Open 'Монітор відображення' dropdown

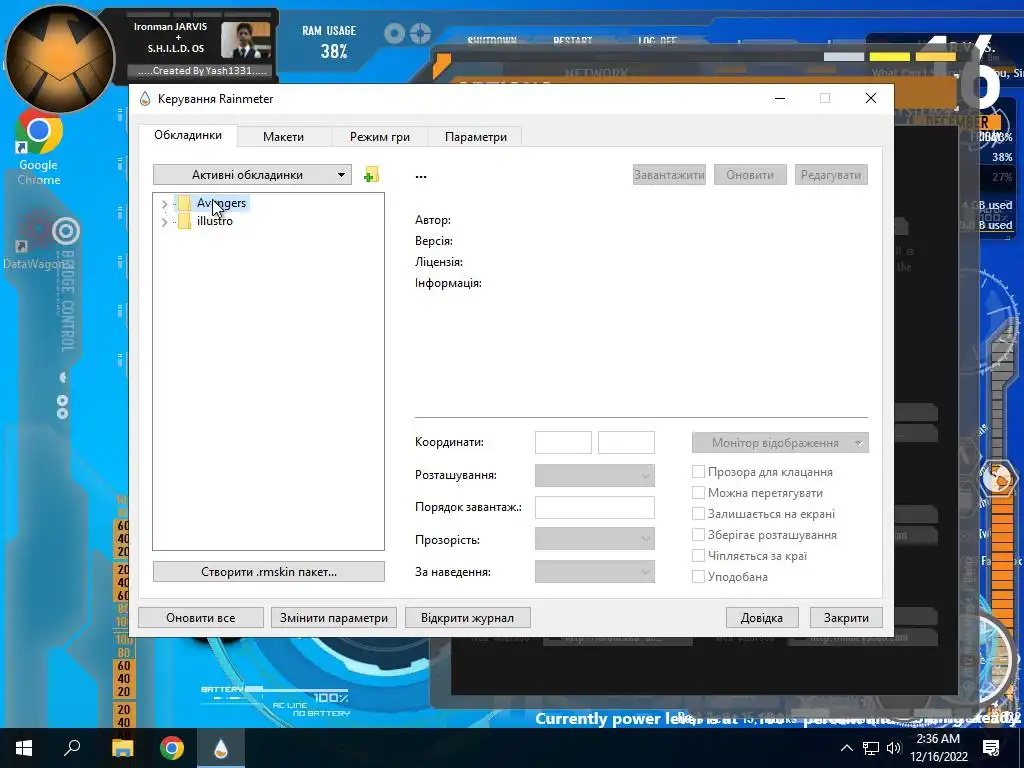[780, 443]
